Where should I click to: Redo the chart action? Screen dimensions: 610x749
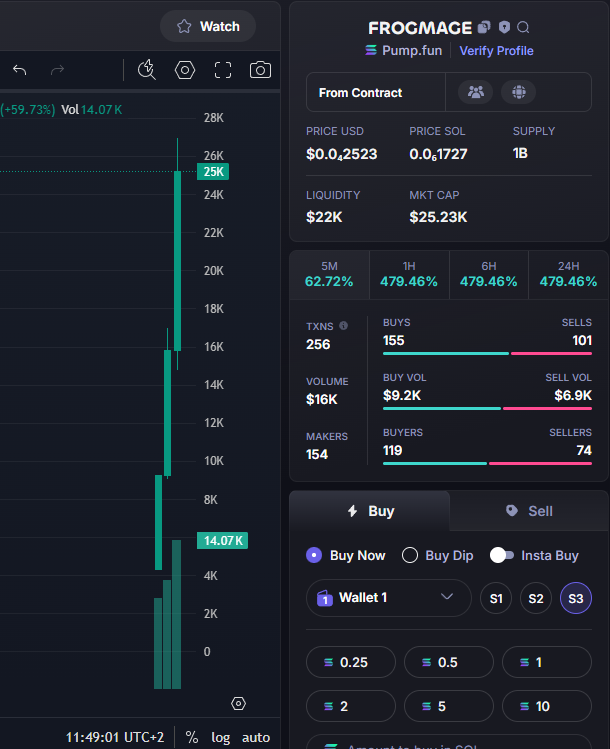[x=57, y=70]
